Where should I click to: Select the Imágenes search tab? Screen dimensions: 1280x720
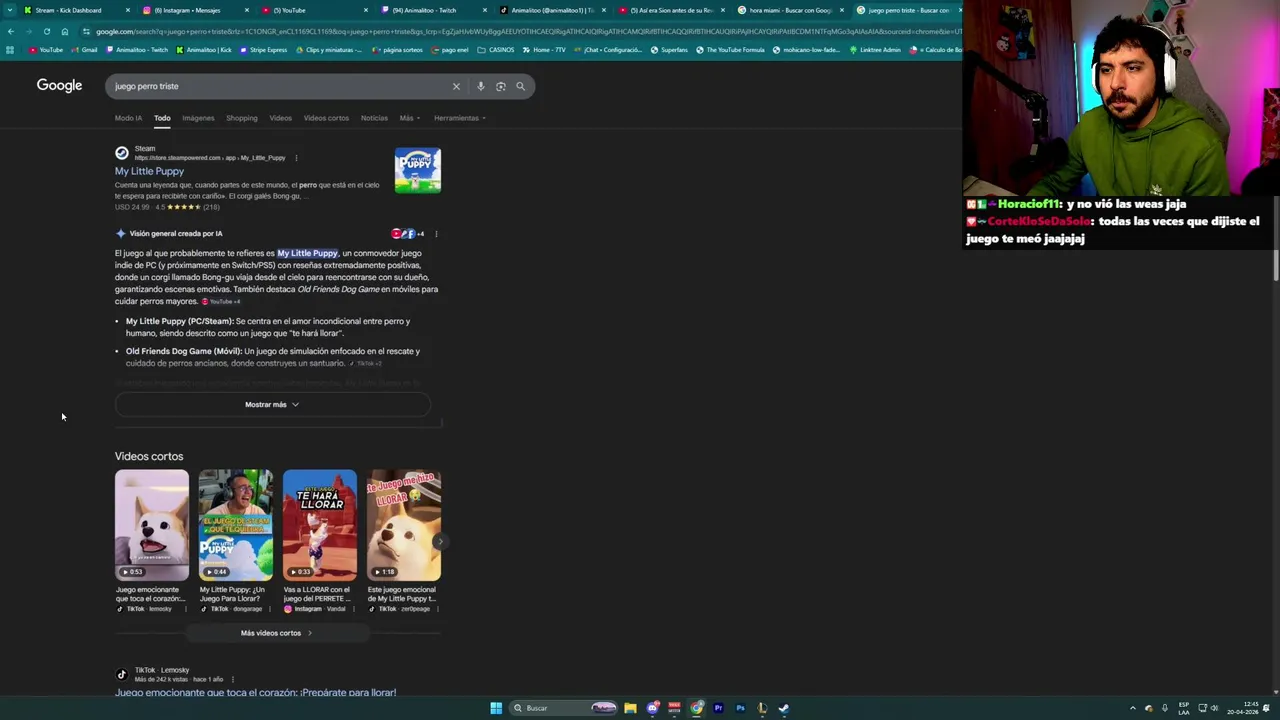coord(198,118)
